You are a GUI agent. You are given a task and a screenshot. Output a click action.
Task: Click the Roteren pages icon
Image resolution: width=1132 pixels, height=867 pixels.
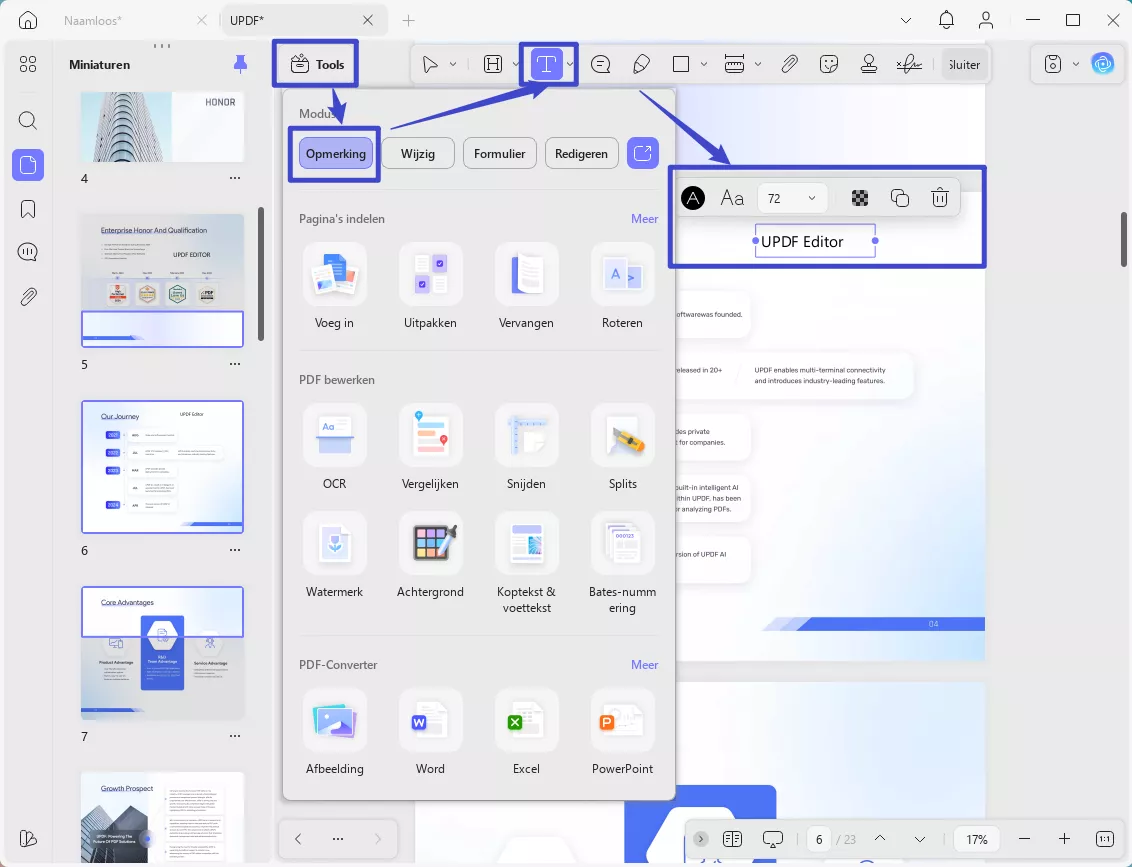click(x=622, y=274)
